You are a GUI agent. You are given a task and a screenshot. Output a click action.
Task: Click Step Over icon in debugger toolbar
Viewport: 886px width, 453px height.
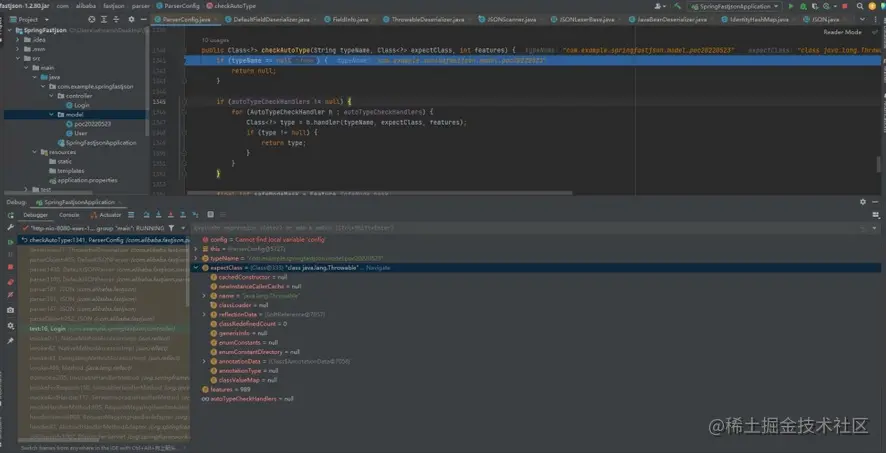click(x=146, y=215)
